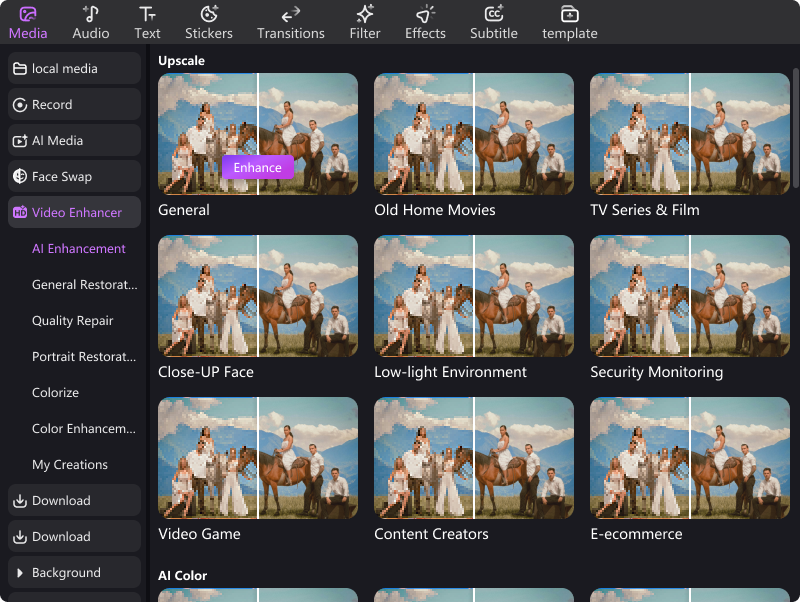Select the TV Series & Film thumbnail
800x602 pixels.
pyautogui.click(x=690, y=134)
